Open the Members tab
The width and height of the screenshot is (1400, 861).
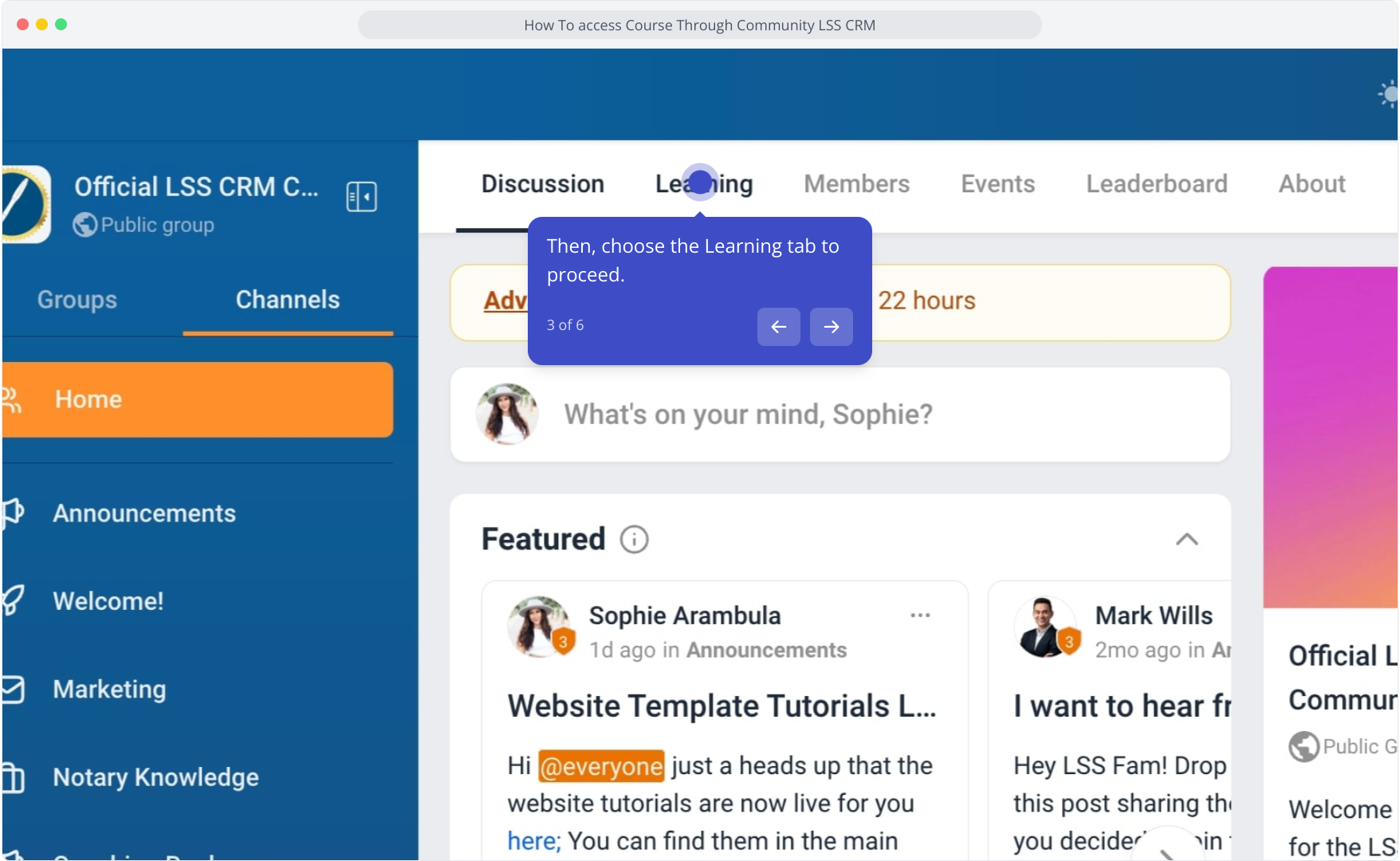pos(857,184)
